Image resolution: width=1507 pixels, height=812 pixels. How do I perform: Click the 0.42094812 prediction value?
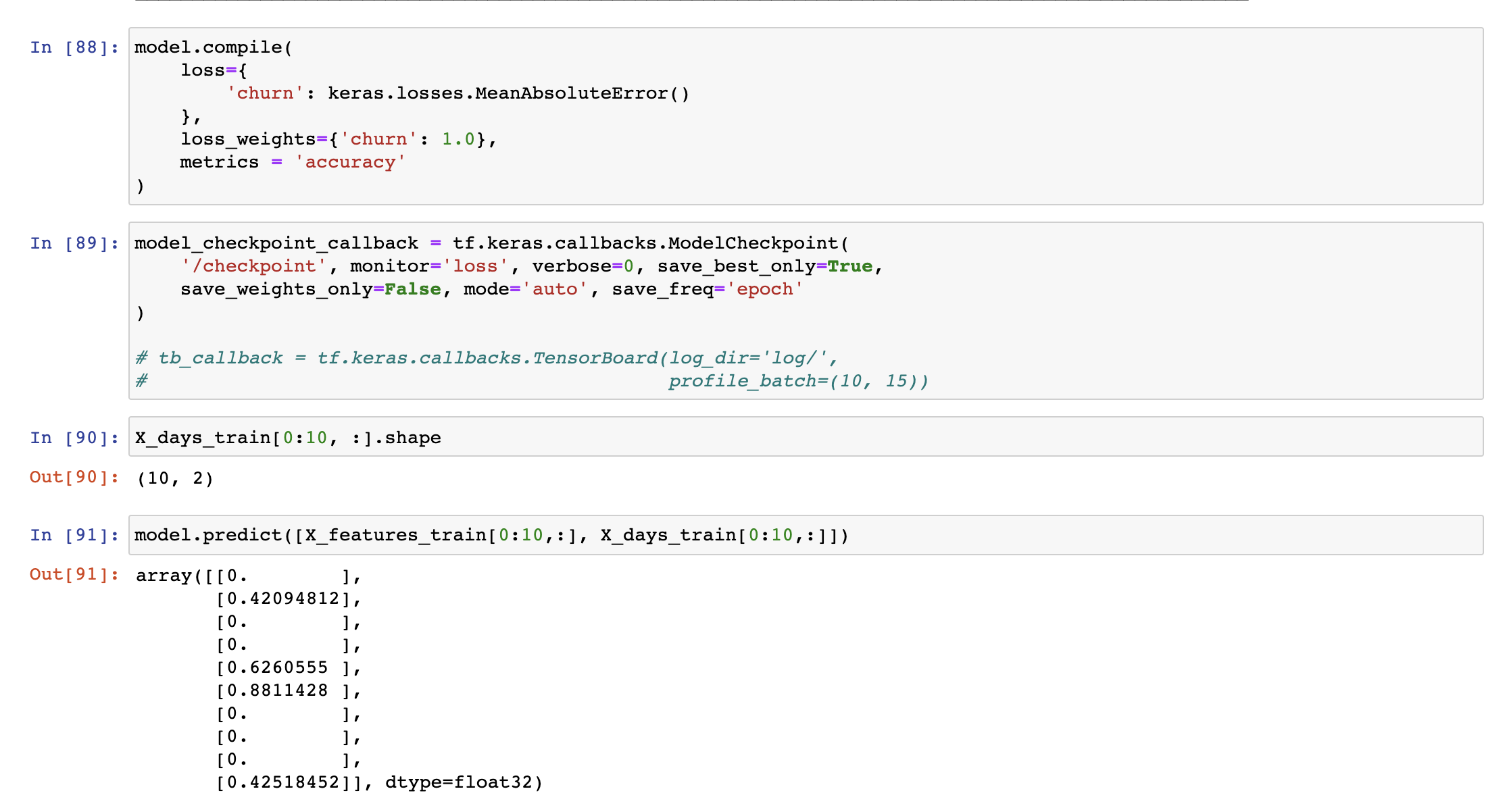(283, 599)
